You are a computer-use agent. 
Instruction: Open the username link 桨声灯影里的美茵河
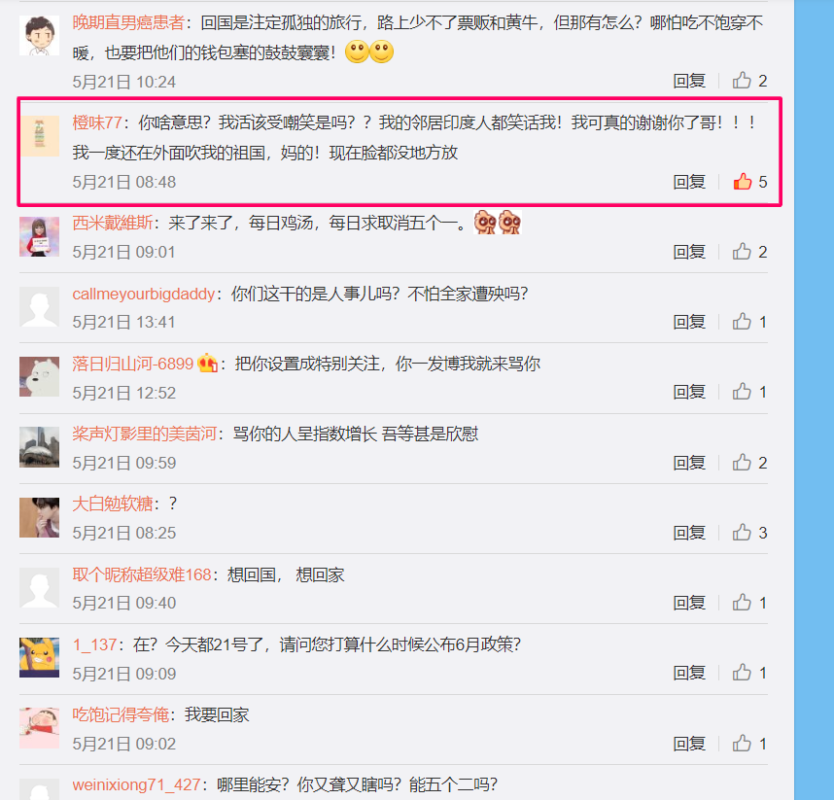[144, 434]
